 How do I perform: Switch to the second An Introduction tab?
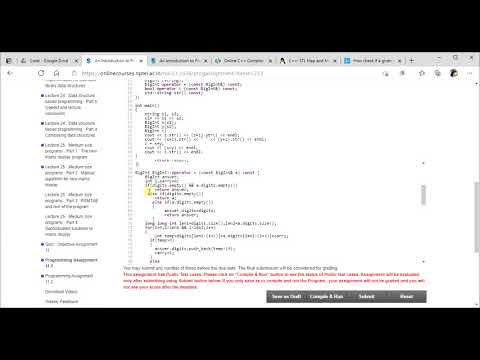[178, 61]
